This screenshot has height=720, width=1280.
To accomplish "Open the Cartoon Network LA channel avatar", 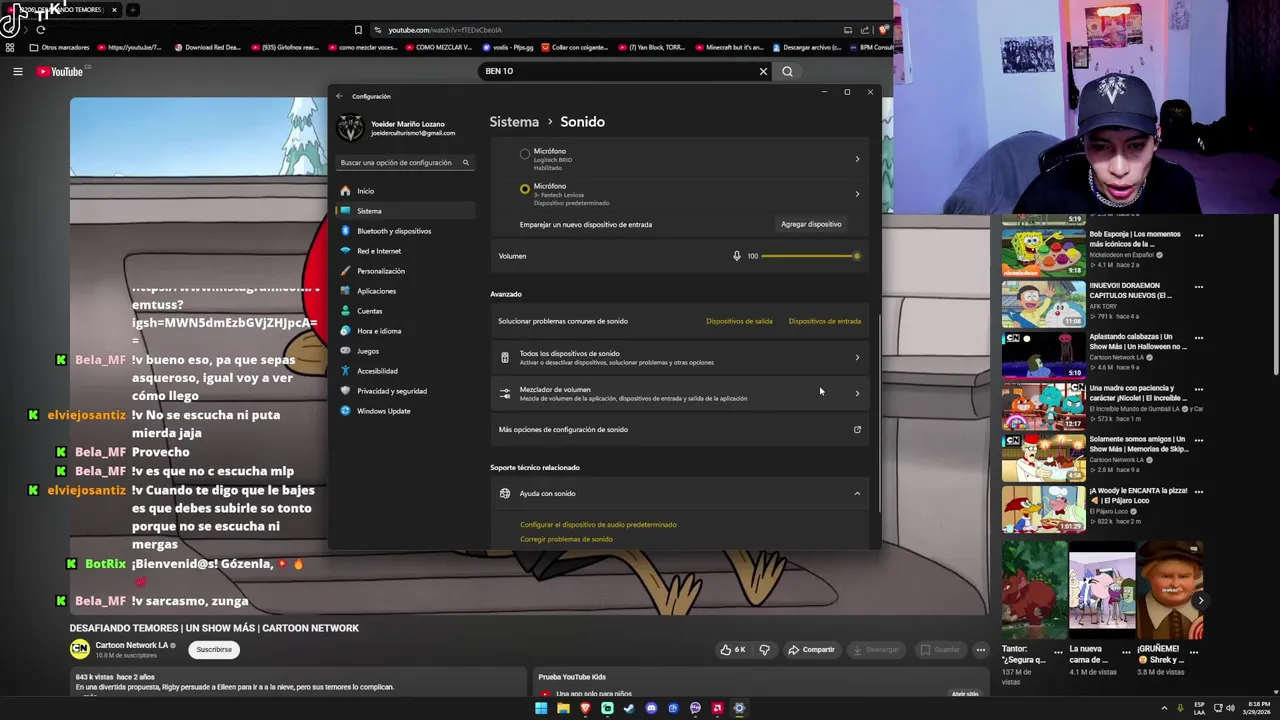I will point(79,649).
